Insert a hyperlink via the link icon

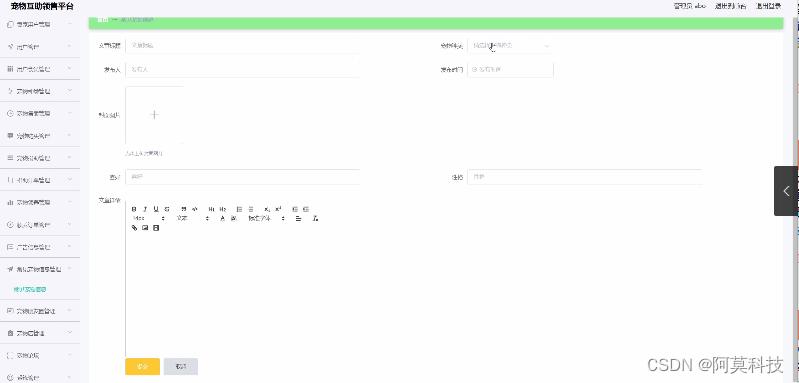click(134, 228)
